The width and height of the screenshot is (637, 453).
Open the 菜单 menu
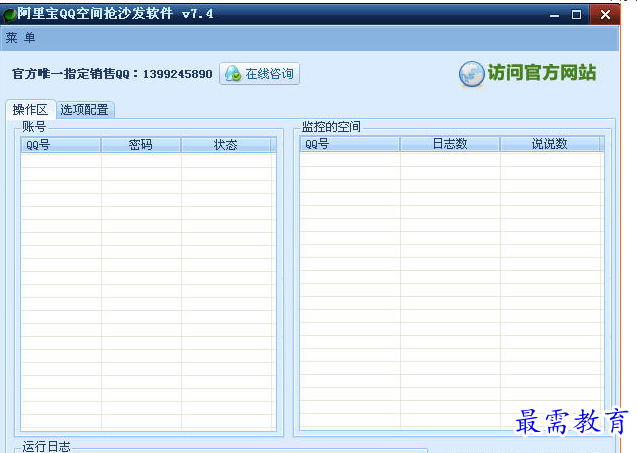pyautogui.click(x=20, y=38)
